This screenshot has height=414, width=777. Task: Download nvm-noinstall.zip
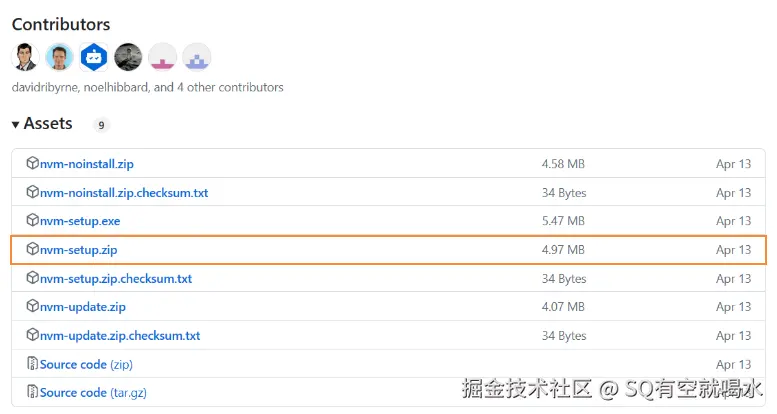(89, 163)
